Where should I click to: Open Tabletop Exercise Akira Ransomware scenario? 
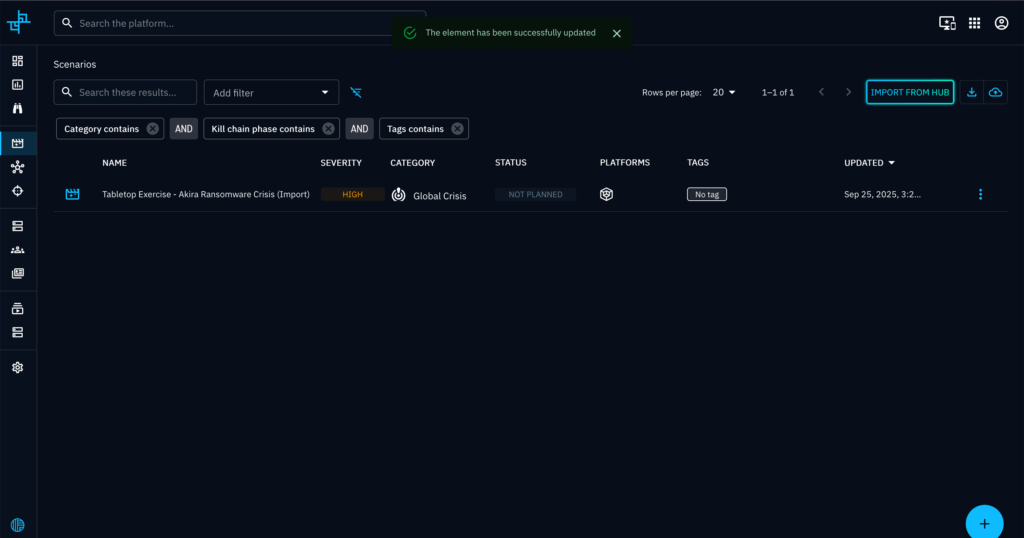tap(206, 194)
